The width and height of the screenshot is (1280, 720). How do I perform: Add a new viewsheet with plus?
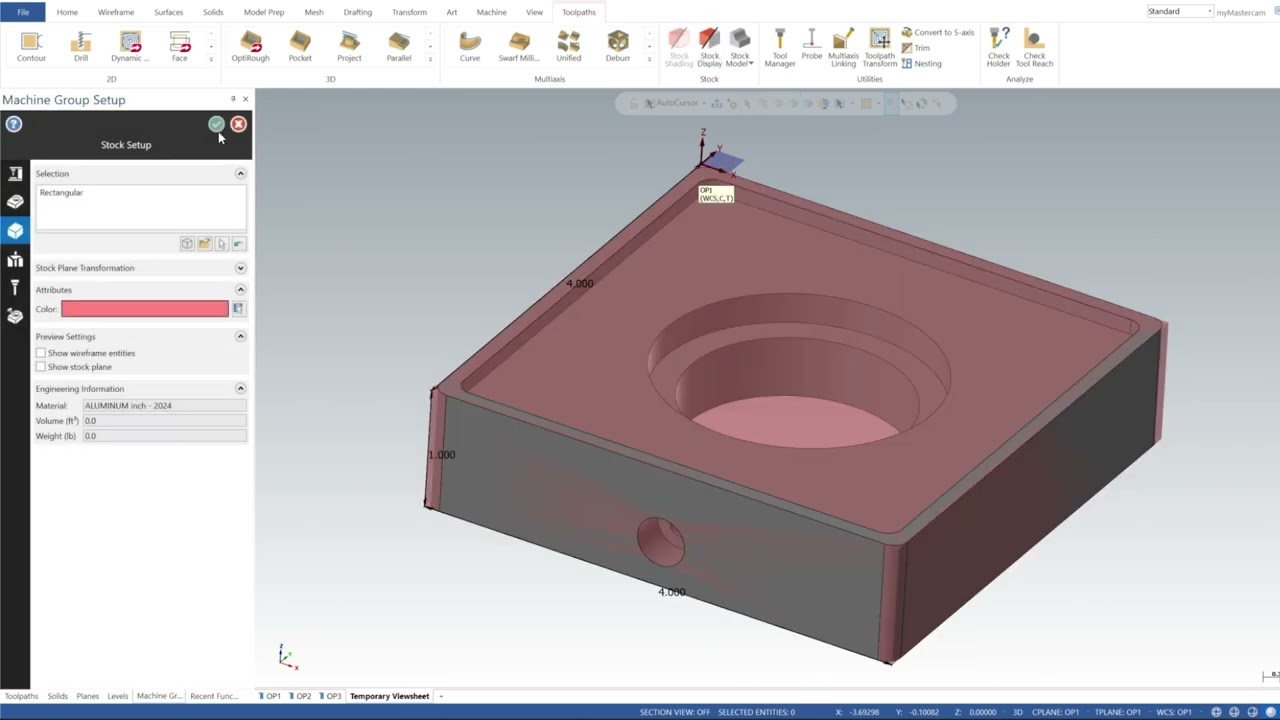(441, 696)
